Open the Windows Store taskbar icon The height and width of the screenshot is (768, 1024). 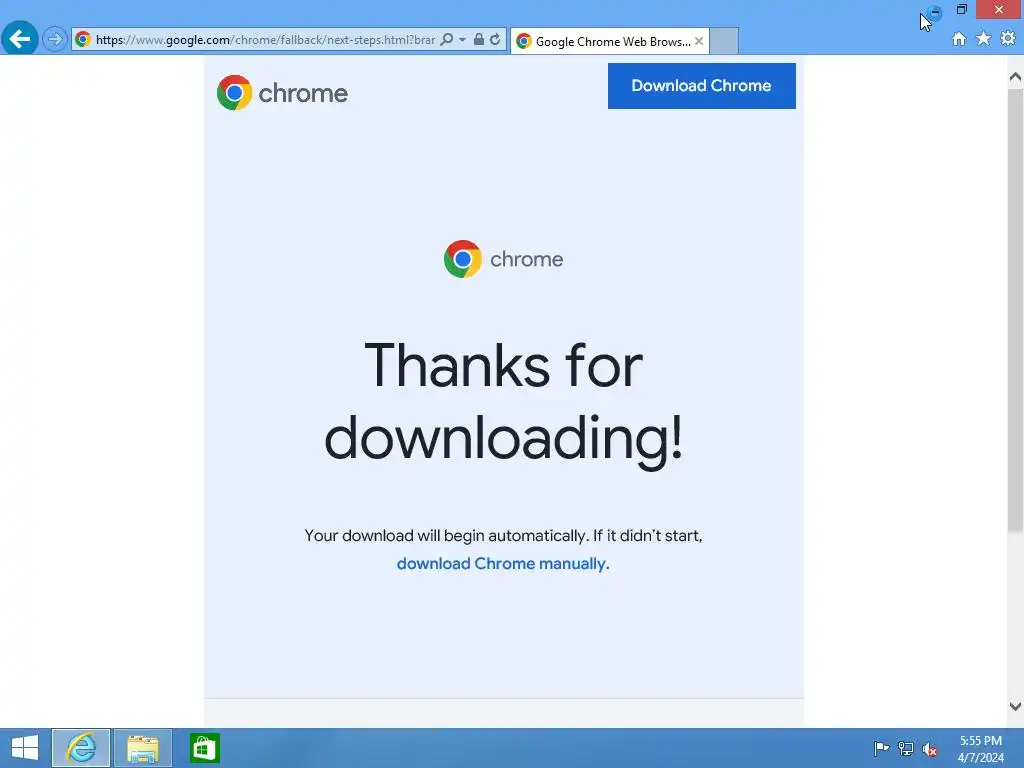point(204,748)
